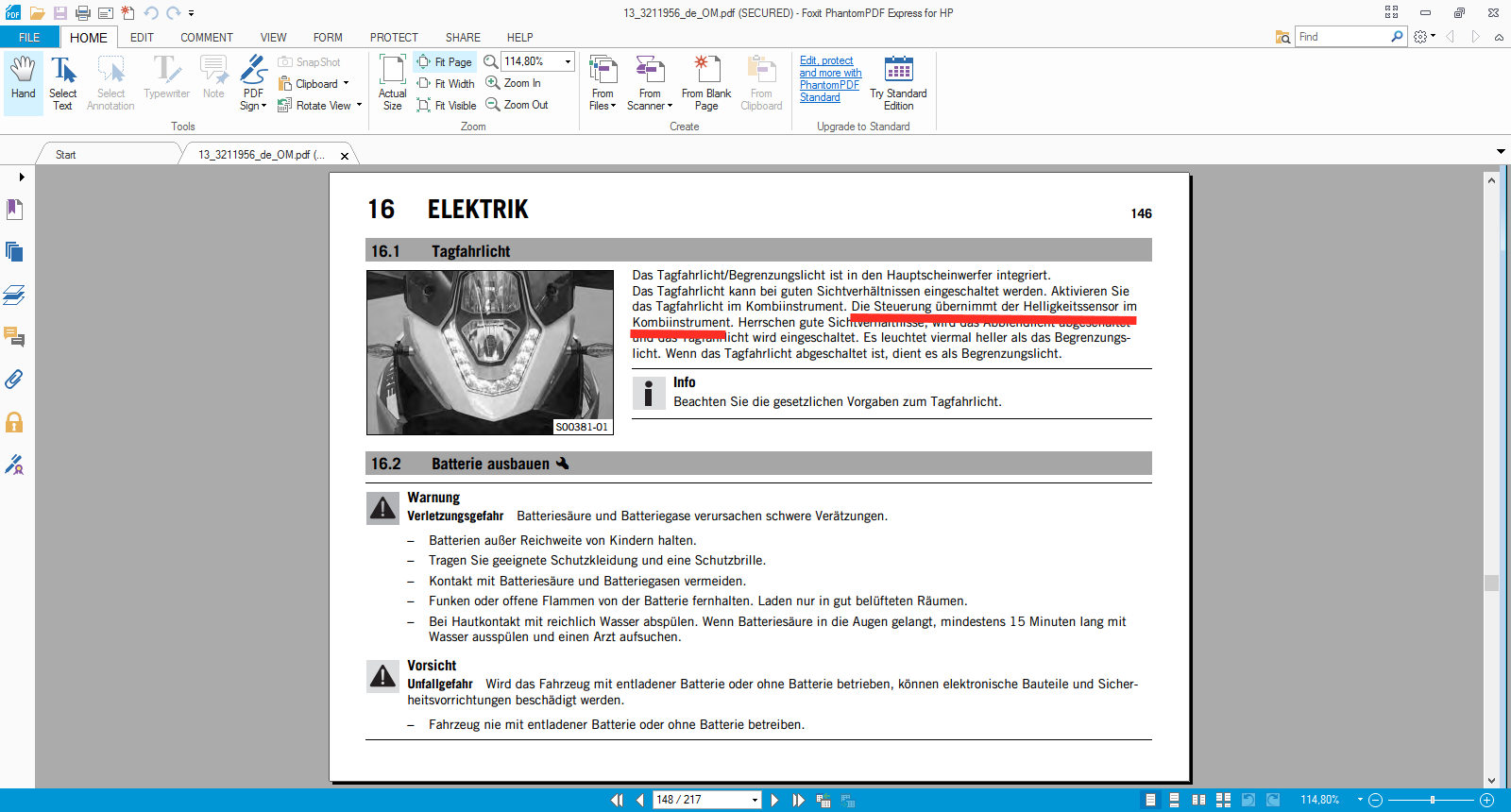Open the Layers panel in sidebar

click(x=14, y=295)
